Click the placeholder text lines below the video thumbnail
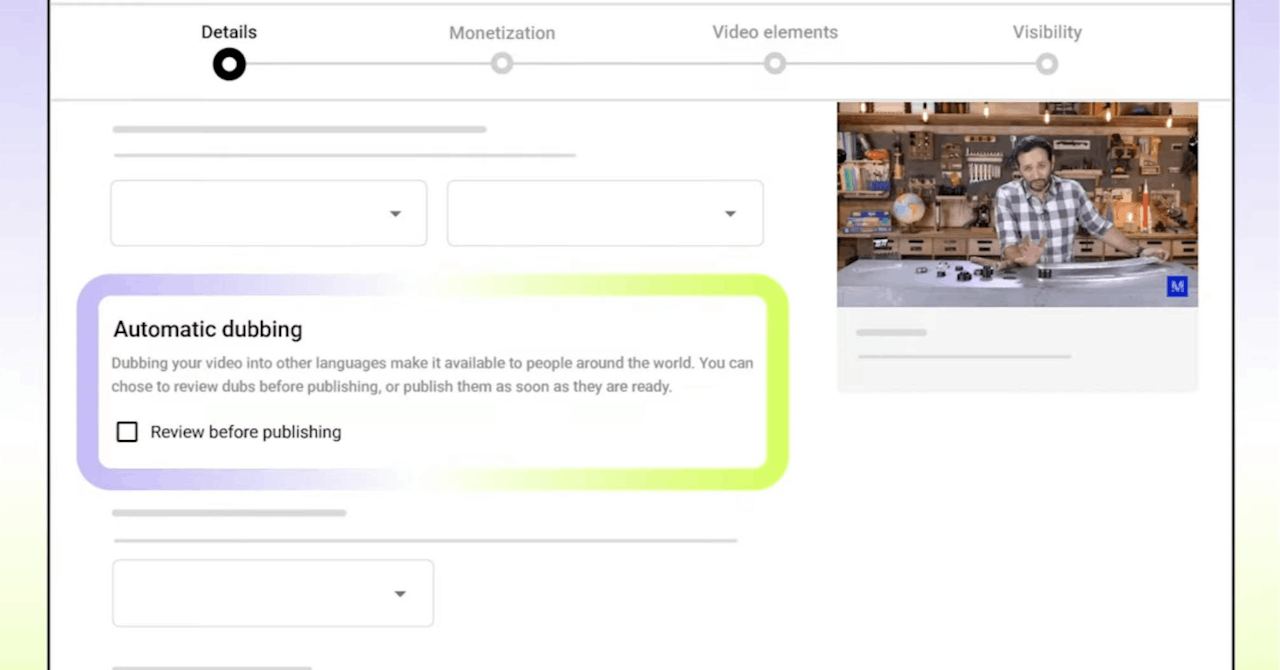This screenshot has height=670, width=1280. click(963, 345)
